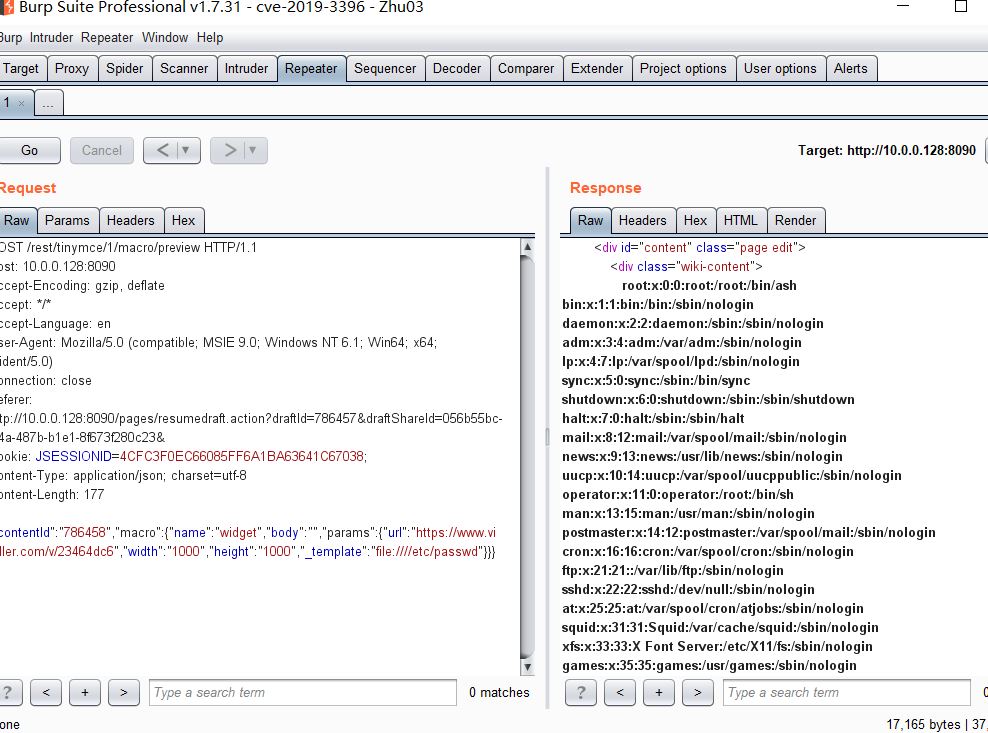Switch to the Intruder tool tab
988x733 pixels.
[246, 69]
